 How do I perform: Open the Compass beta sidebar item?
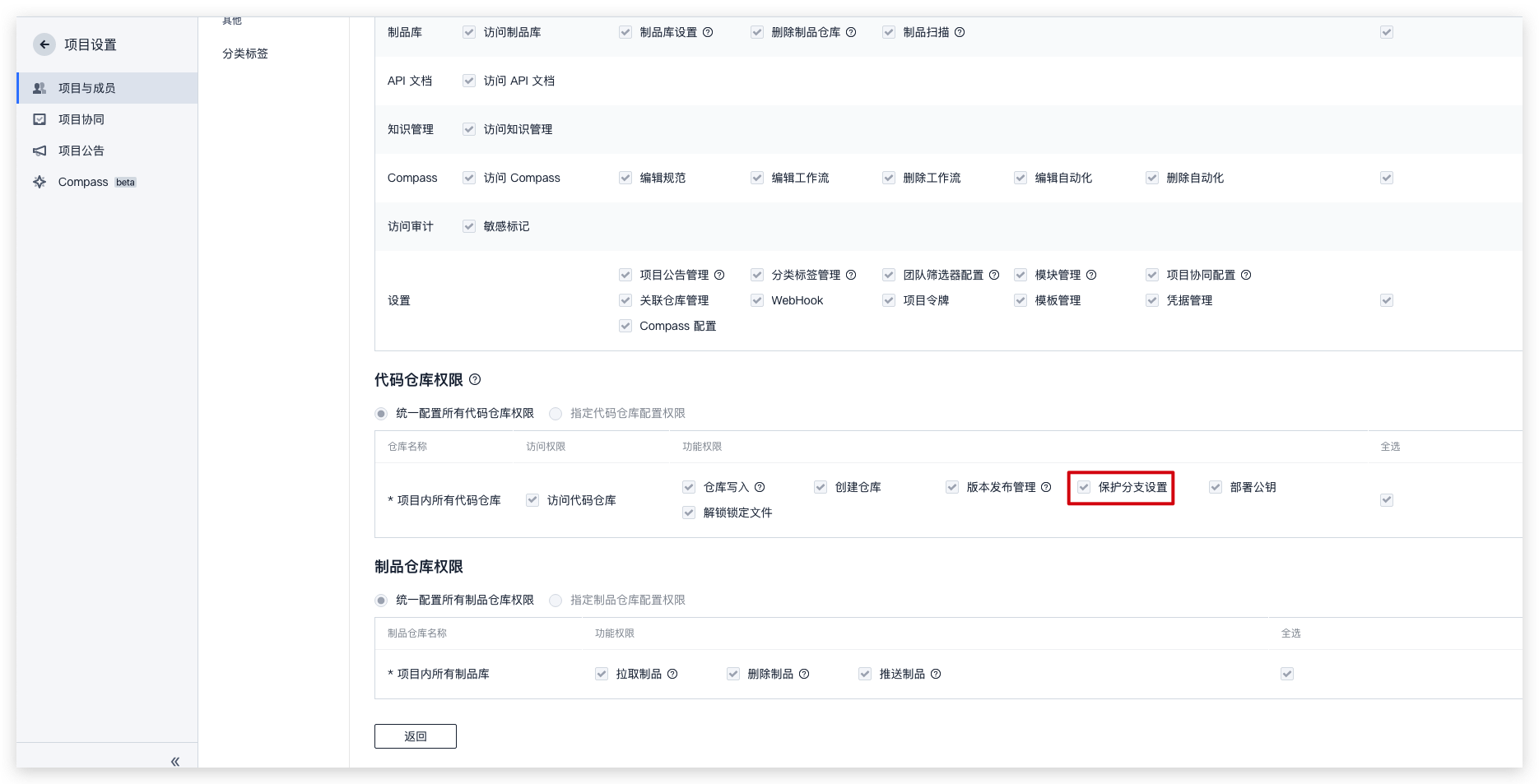click(x=83, y=182)
